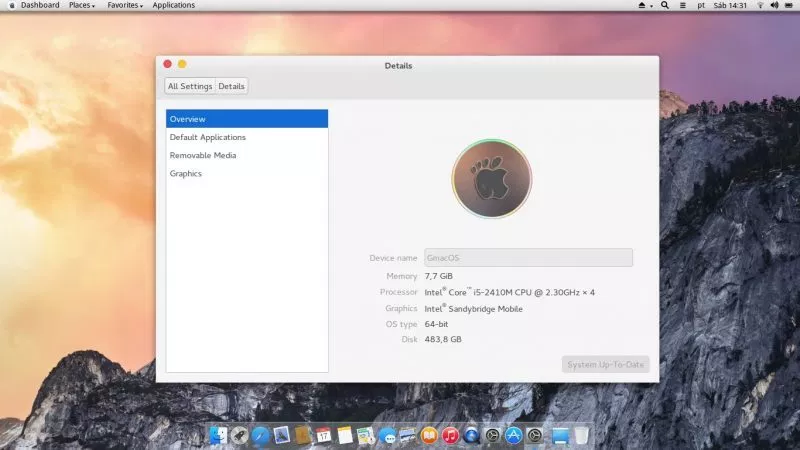This screenshot has width=800, height=450.
Task: Open the yellow Notes icon in dock
Action: [x=345, y=435]
